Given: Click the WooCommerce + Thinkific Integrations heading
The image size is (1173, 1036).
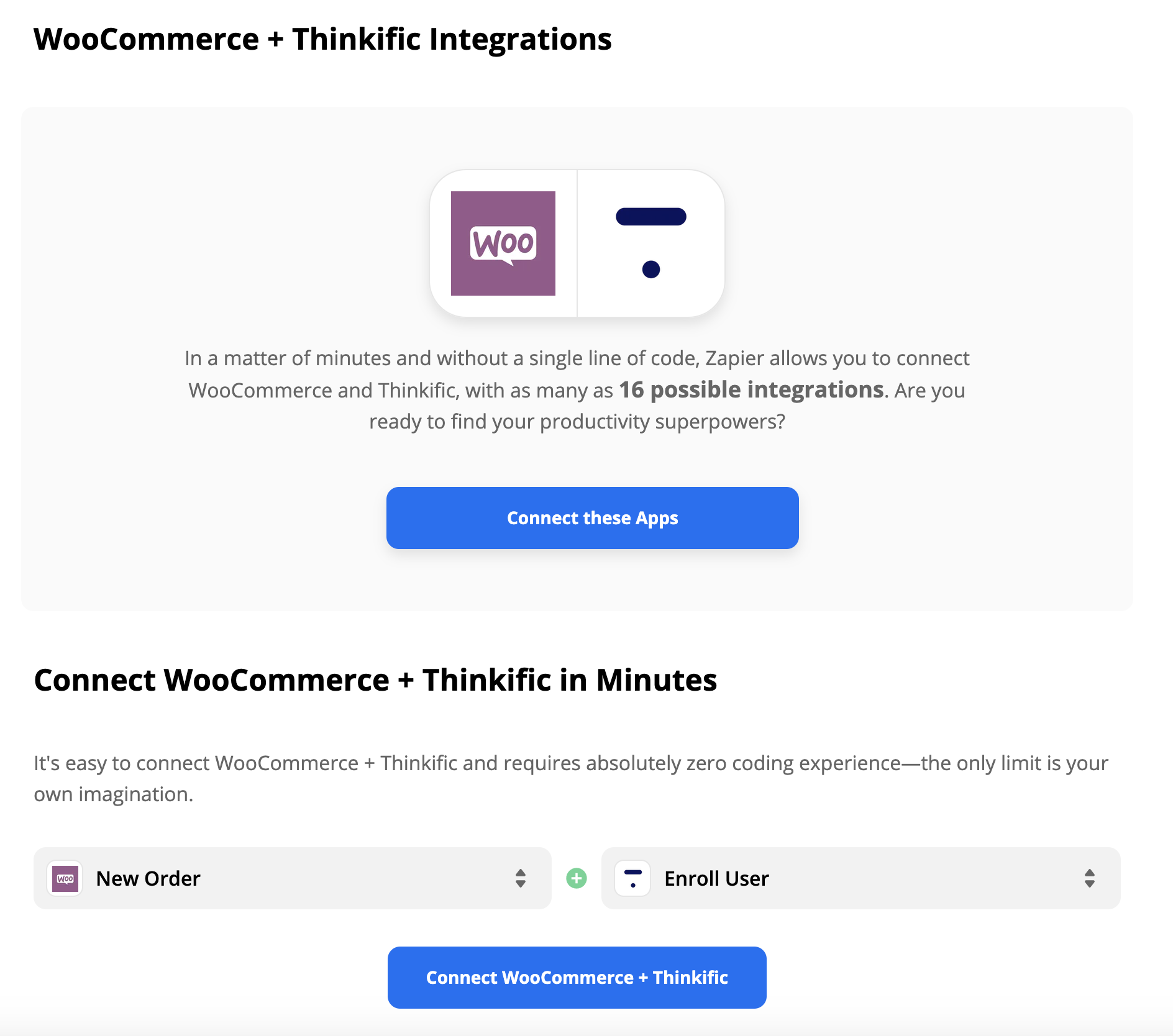Looking at the screenshot, I should (322, 39).
